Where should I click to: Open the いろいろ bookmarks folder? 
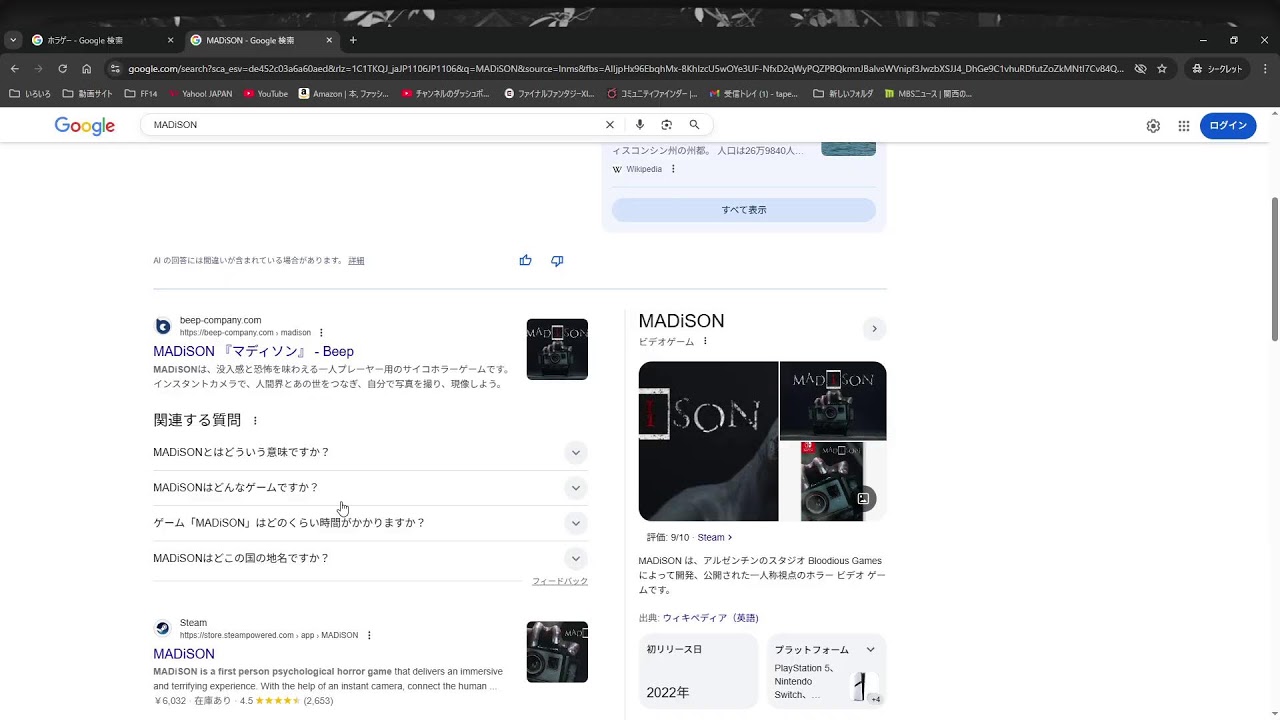tap(30, 94)
